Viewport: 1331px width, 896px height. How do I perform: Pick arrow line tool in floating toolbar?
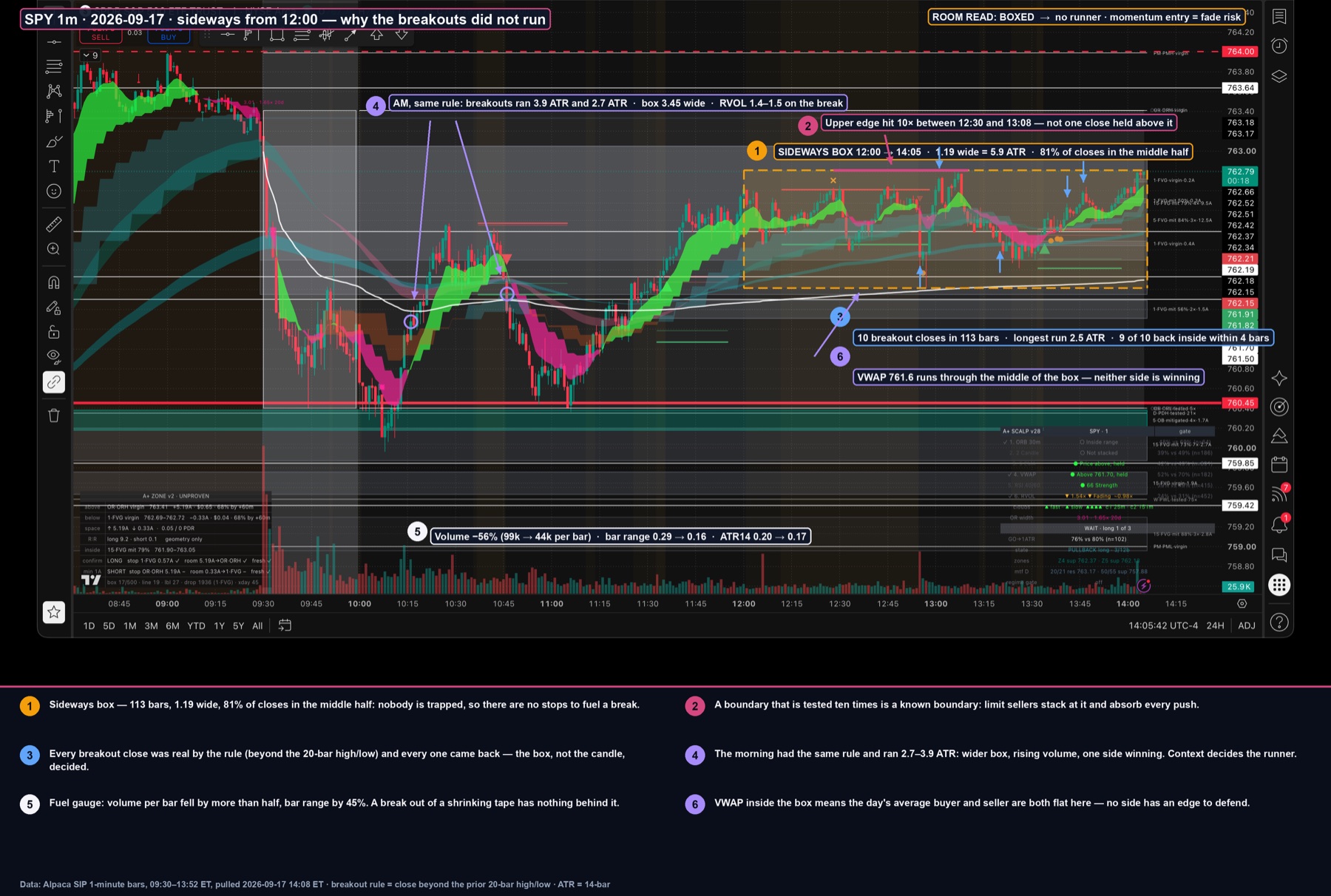coord(350,35)
